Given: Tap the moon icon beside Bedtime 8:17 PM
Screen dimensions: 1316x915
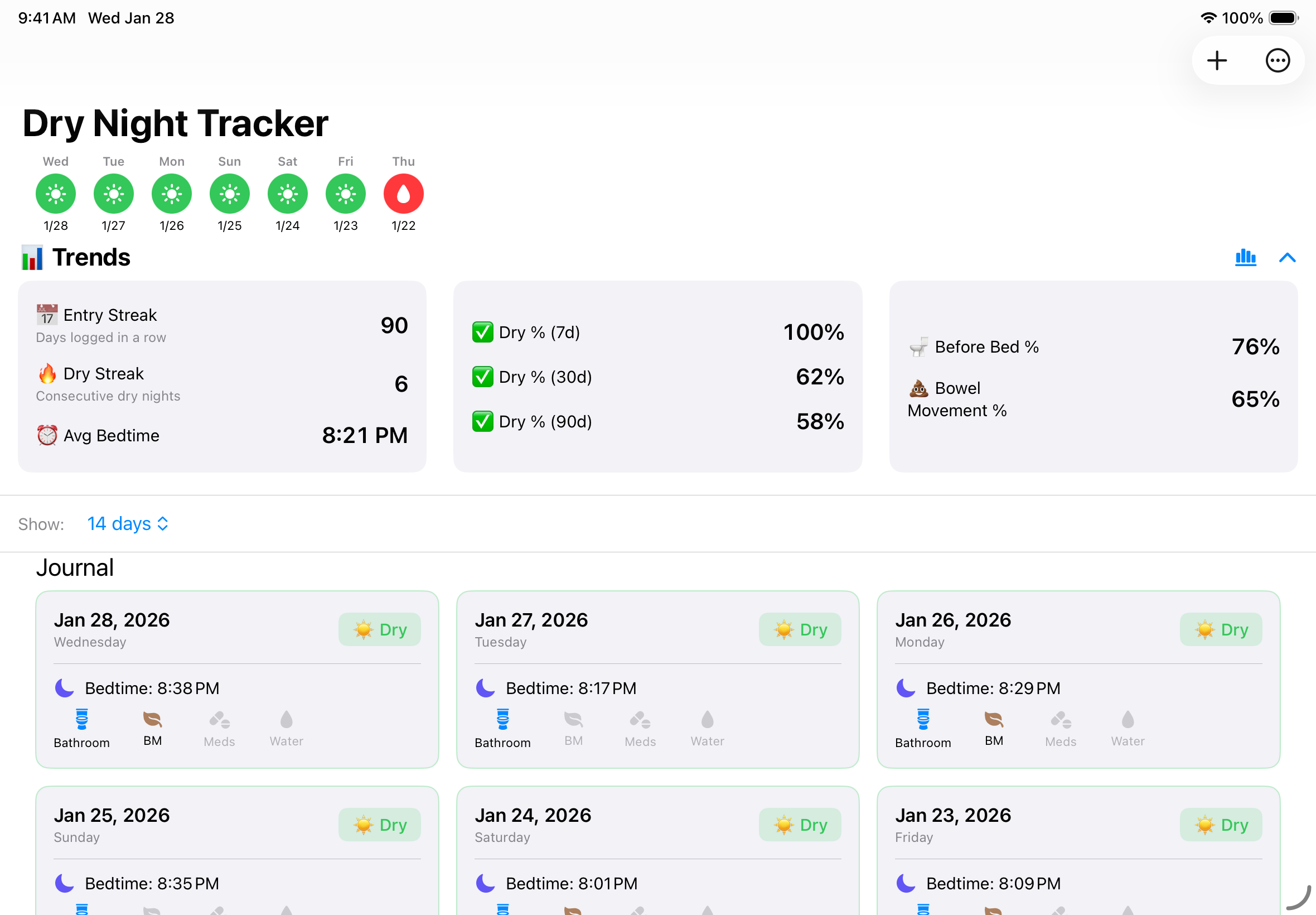Looking at the screenshot, I should click(x=485, y=687).
